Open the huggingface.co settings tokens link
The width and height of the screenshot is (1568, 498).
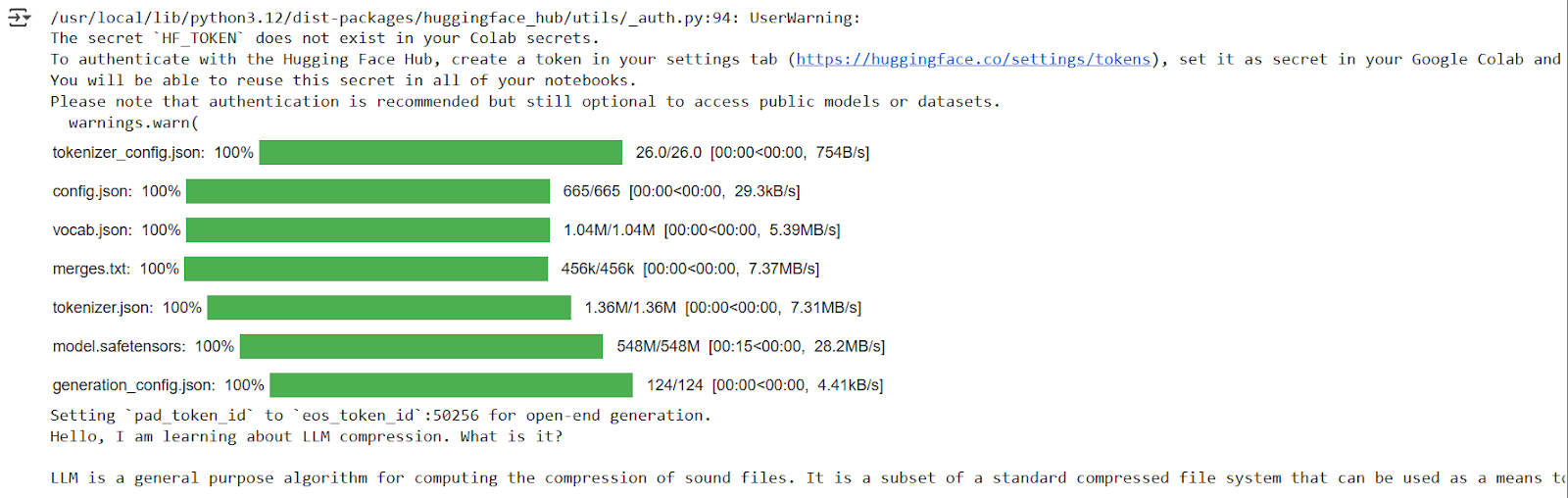(972, 60)
